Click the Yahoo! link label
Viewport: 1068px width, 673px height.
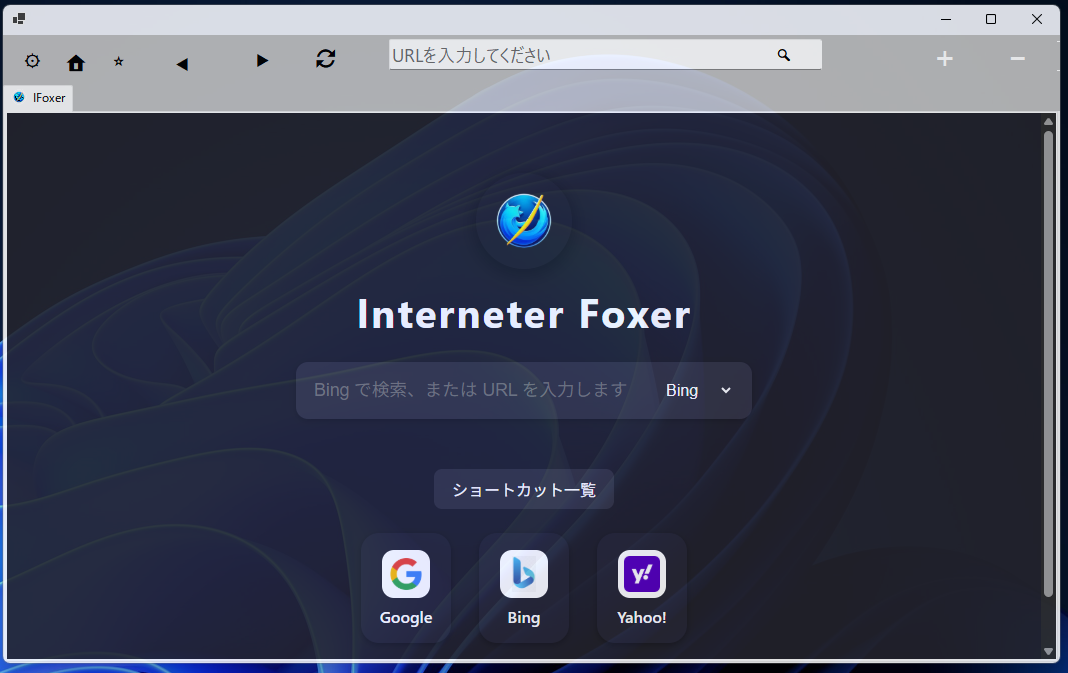pyautogui.click(x=641, y=617)
